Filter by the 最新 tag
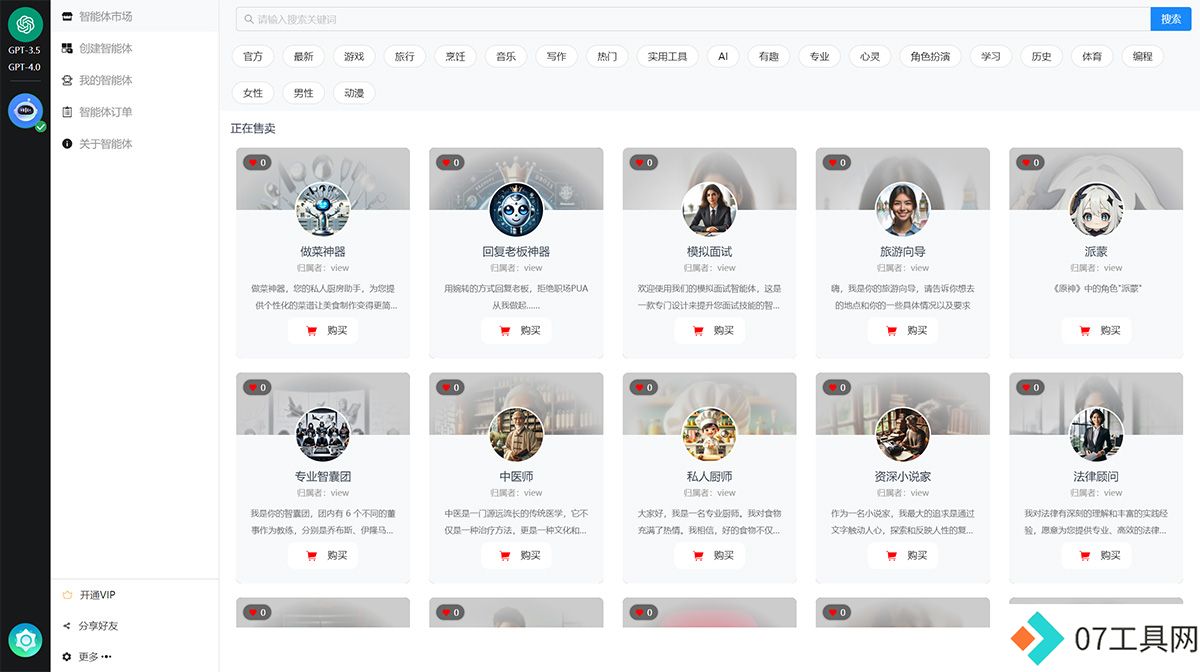Image resolution: width=1200 pixels, height=672 pixels. pyautogui.click(x=304, y=57)
